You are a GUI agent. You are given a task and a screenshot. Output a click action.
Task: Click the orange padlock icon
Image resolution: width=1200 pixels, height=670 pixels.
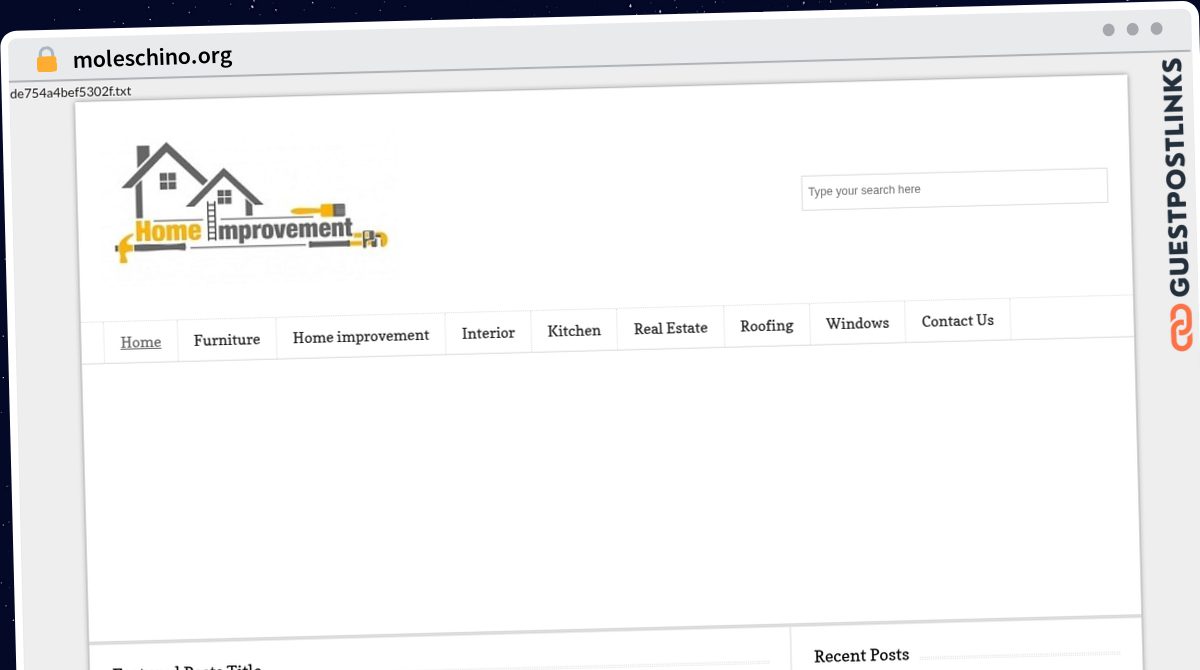tap(47, 60)
